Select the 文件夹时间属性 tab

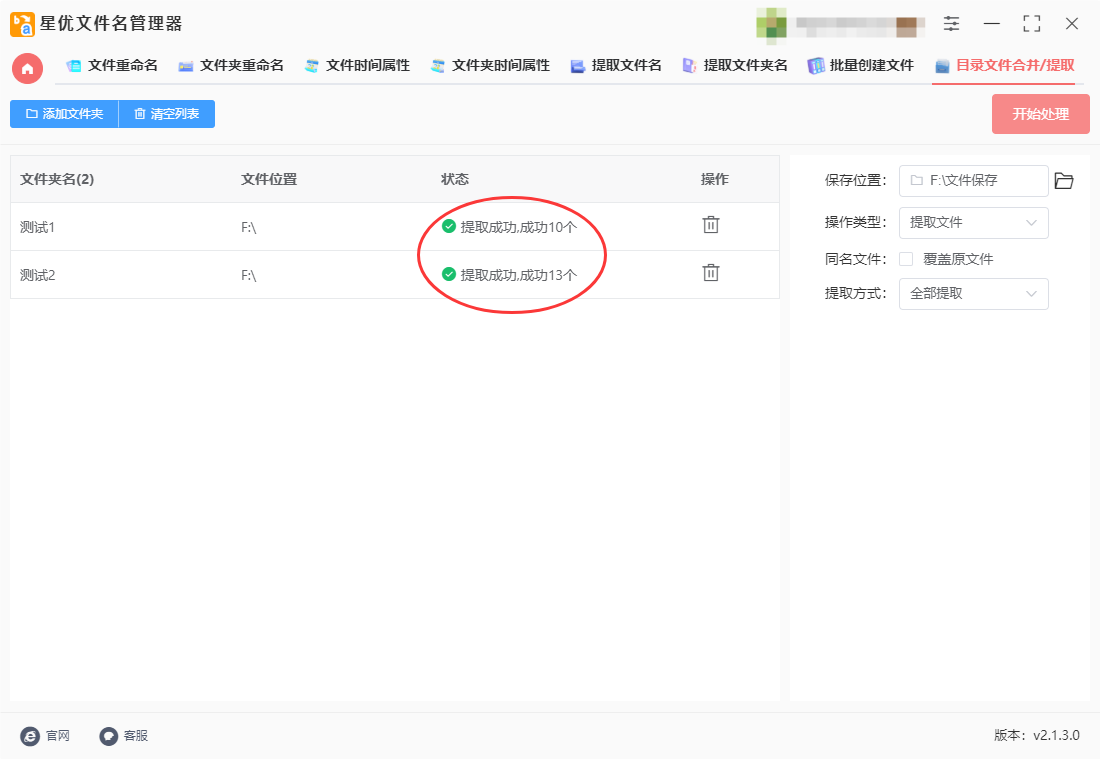(490, 66)
